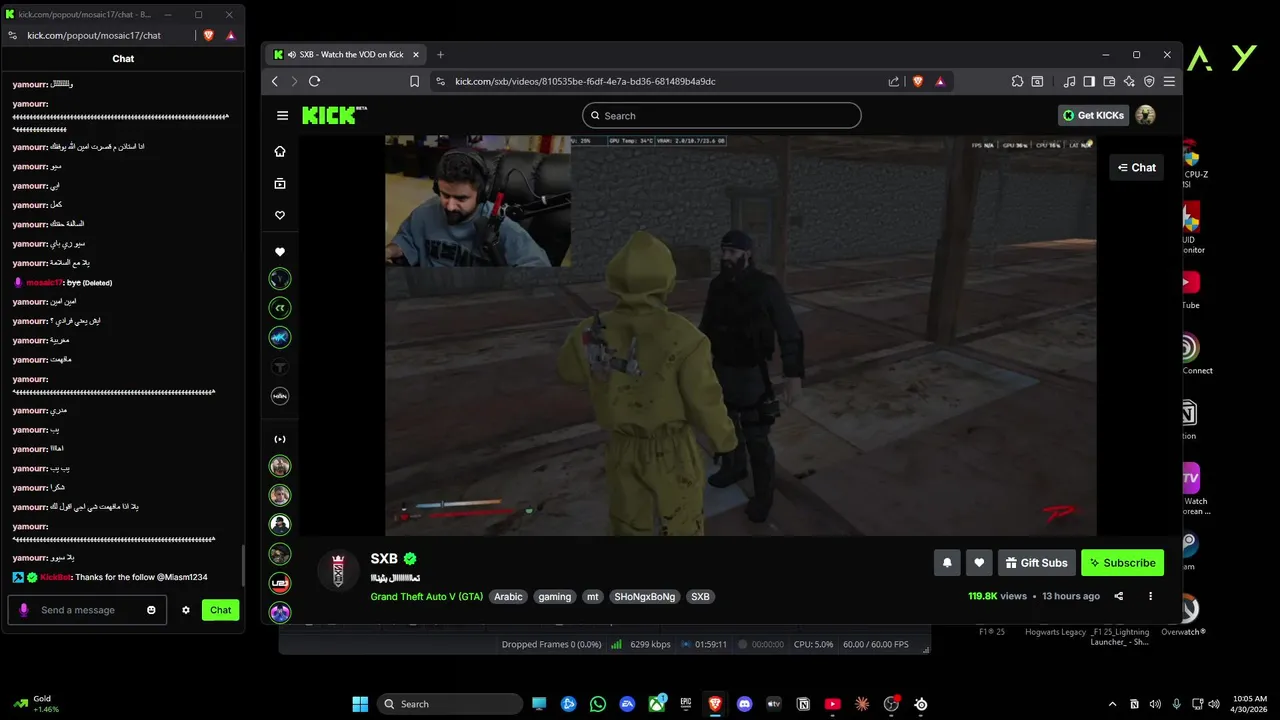This screenshot has width=1280, height=720.
Task: Click the Kick identity badge in message box
Action: [24, 610]
